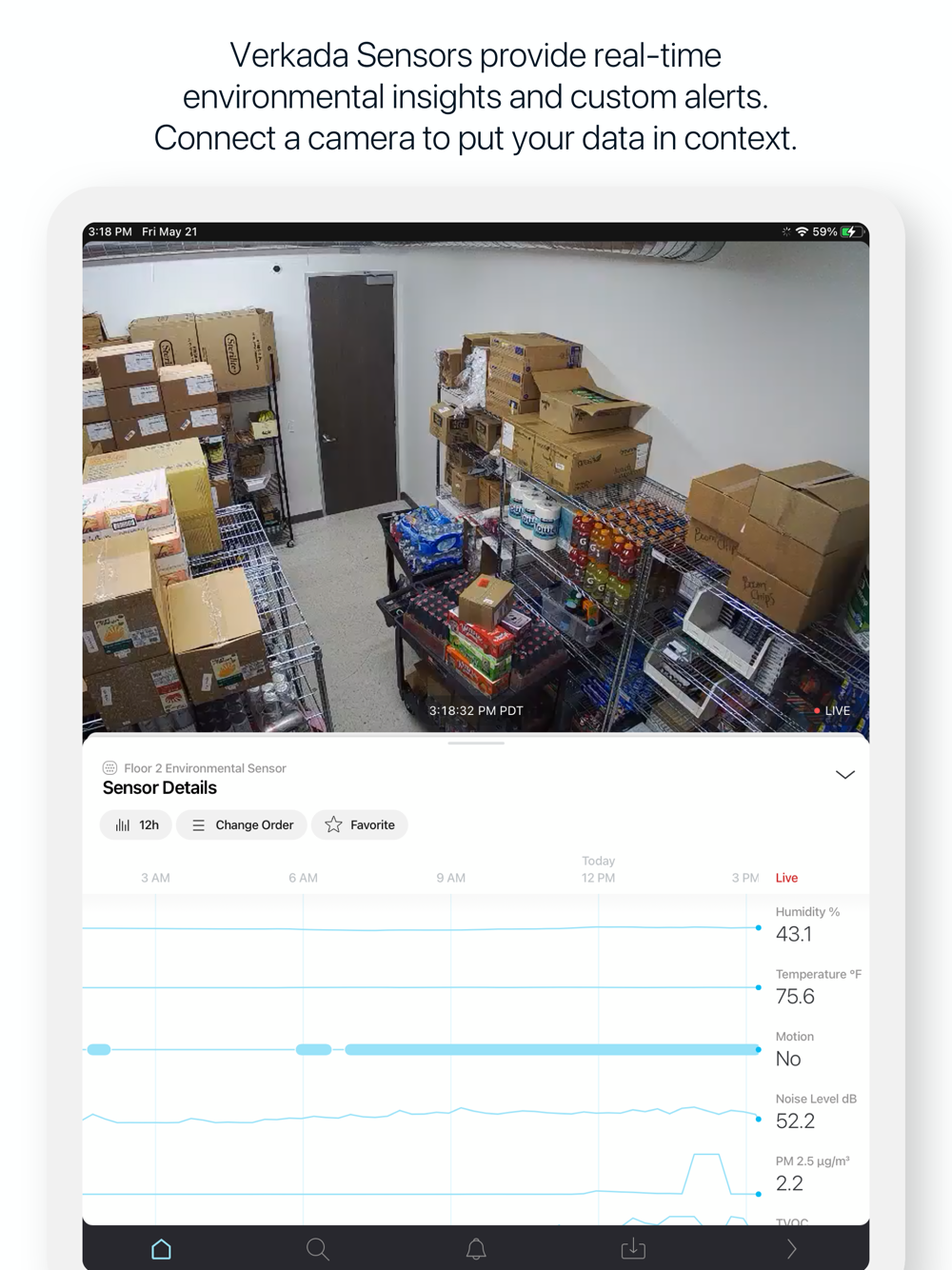Image resolution: width=952 pixels, height=1270 pixels.
Task: Tap the noise level graph line
Action: tap(421, 1114)
